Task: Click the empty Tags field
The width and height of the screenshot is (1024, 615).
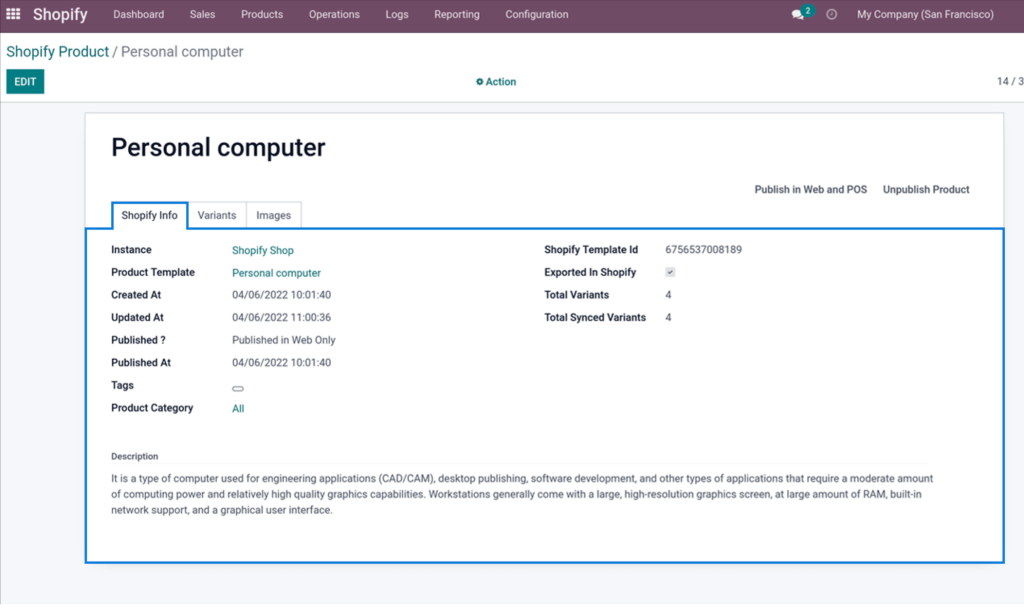Action: pyautogui.click(x=238, y=388)
